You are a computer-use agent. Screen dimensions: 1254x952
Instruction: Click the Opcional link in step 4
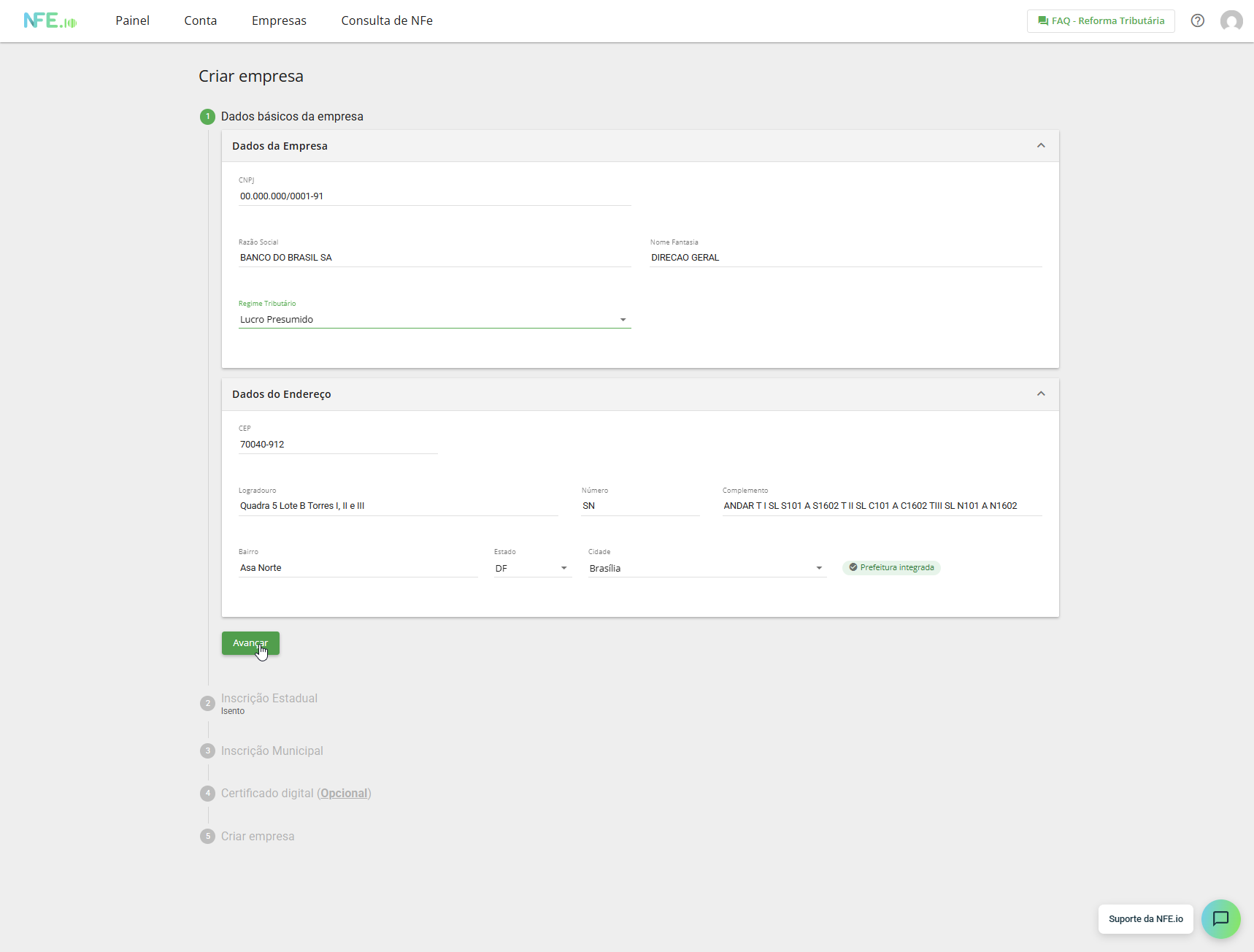tap(344, 794)
